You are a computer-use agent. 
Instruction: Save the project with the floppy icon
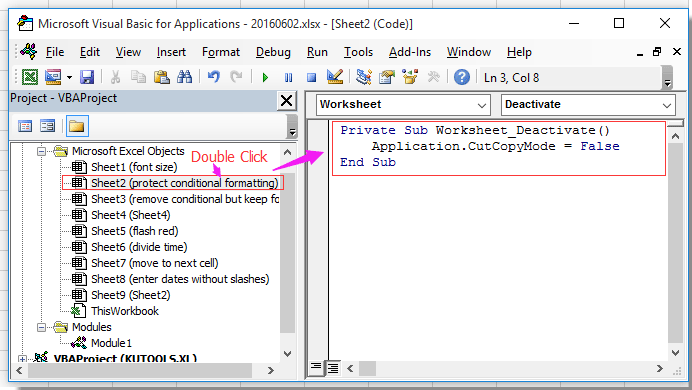point(87,77)
